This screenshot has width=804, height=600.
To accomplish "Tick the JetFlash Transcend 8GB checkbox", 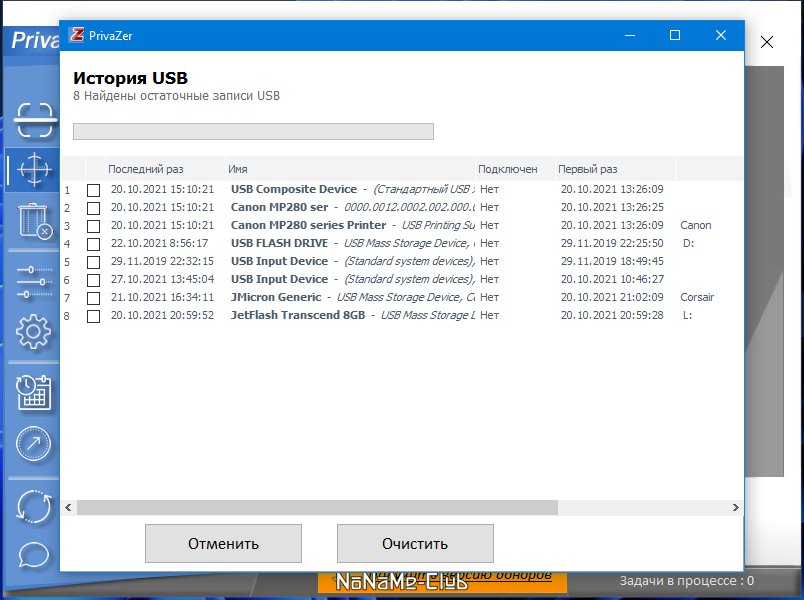I will [x=93, y=316].
